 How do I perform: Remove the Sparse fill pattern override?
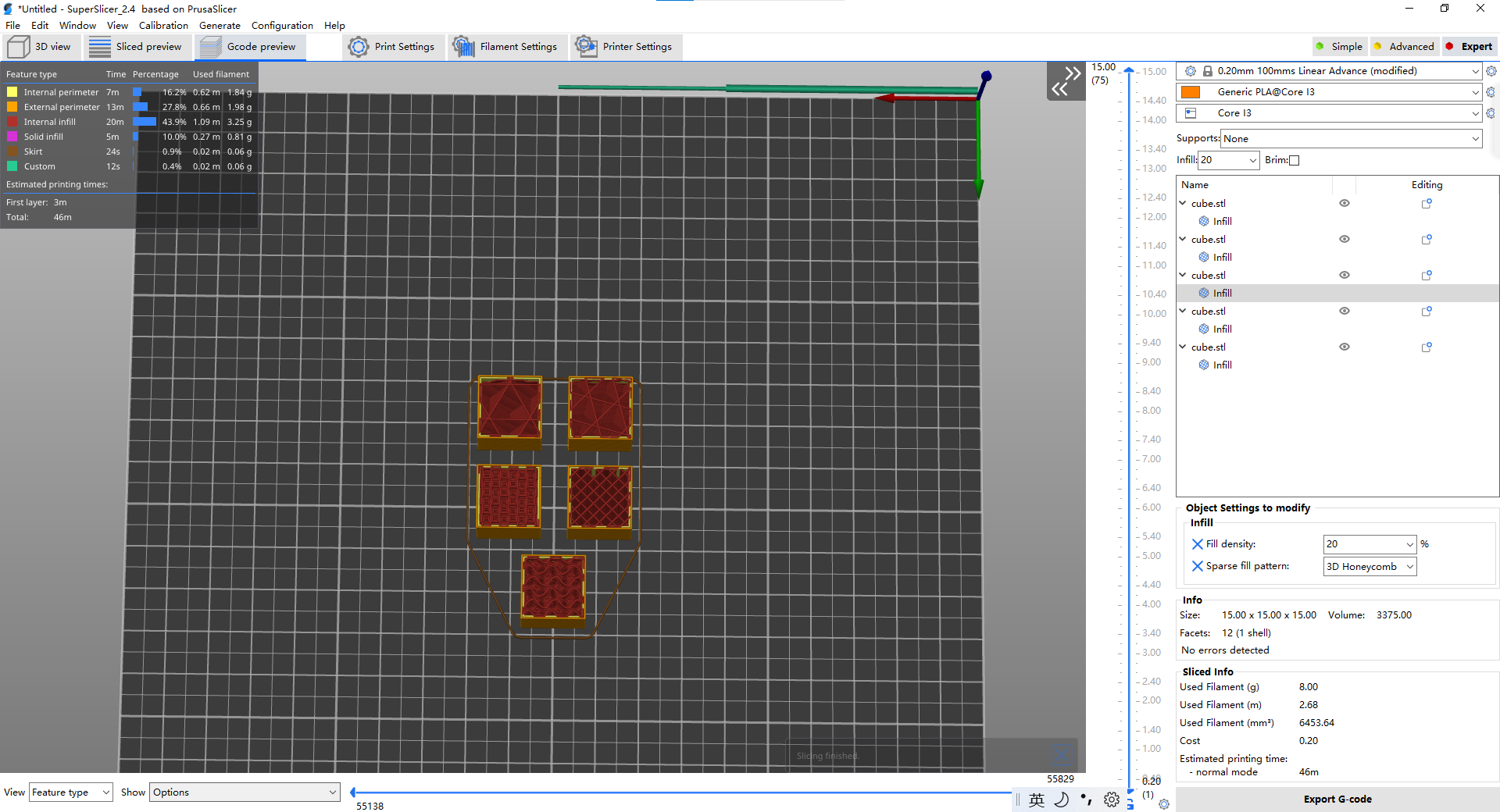click(x=1197, y=566)
